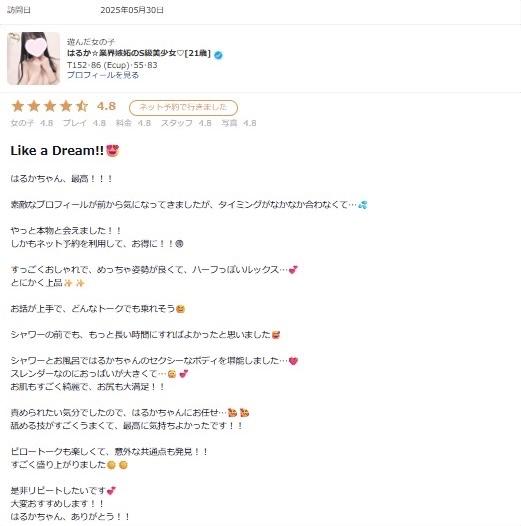Click the スタッフ 4.8 sub-rating
This screenshot has height=526, width=521.
(x=186, y=123)
